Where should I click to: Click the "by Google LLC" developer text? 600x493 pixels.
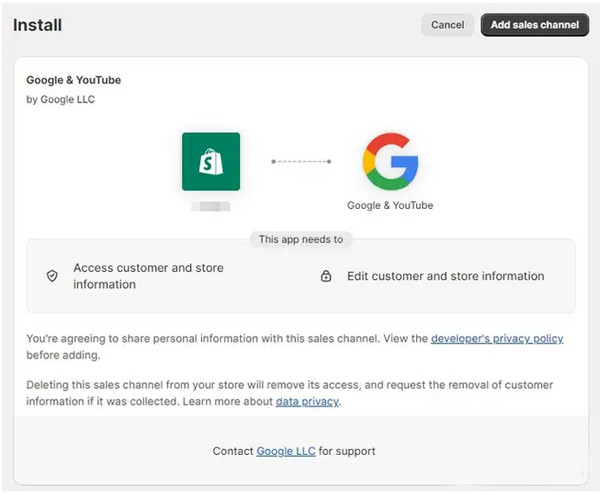click(60, 99)
